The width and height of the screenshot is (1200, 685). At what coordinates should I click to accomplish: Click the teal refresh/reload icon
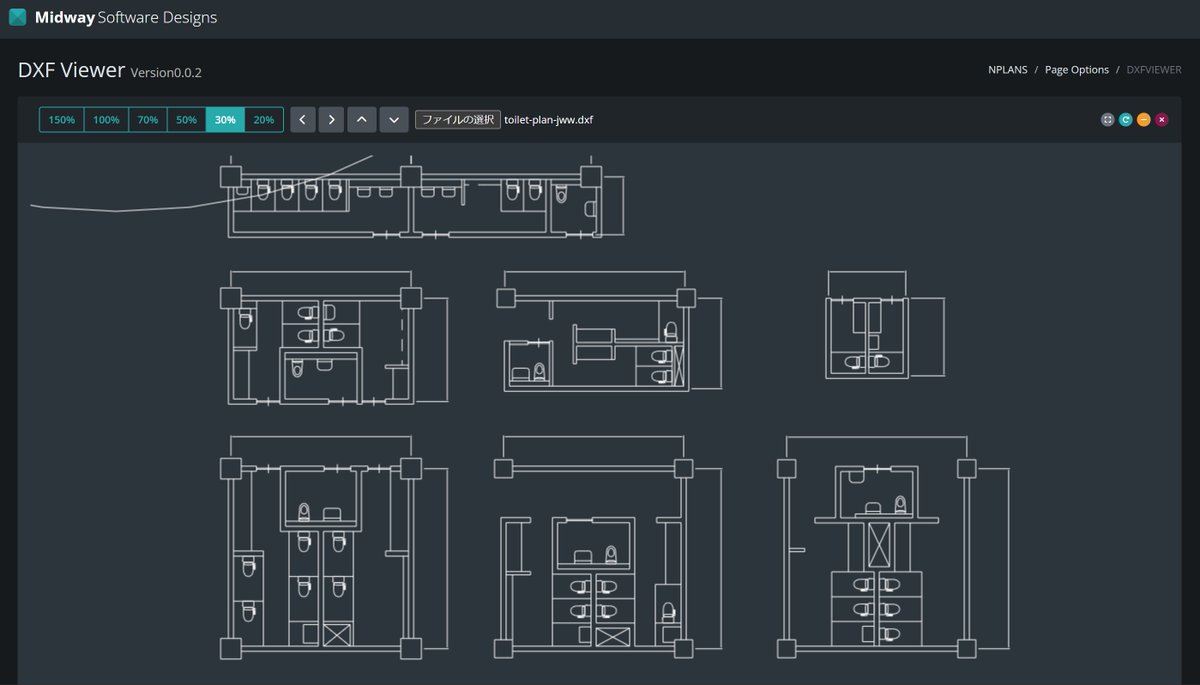(x=1126, y=119)
